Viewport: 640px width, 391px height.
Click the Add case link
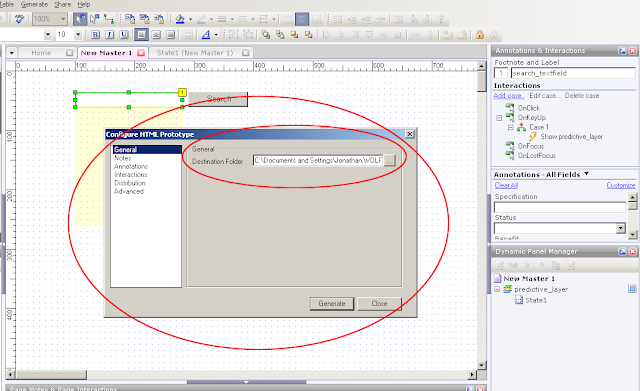coord(508,96)
